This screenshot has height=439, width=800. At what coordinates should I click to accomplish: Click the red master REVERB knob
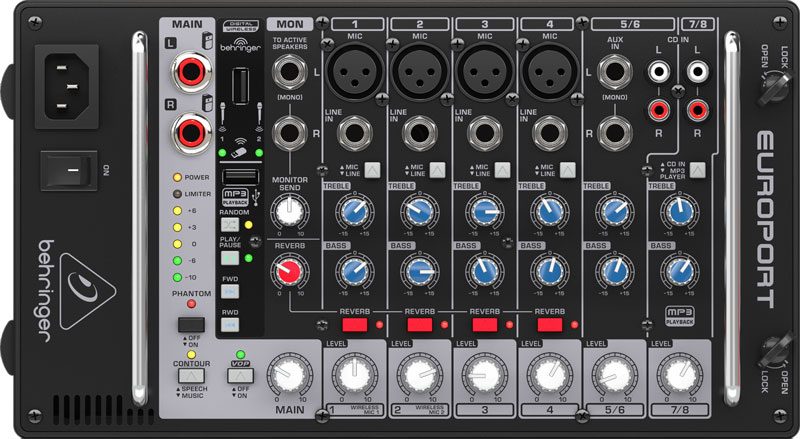pos(290,271)
